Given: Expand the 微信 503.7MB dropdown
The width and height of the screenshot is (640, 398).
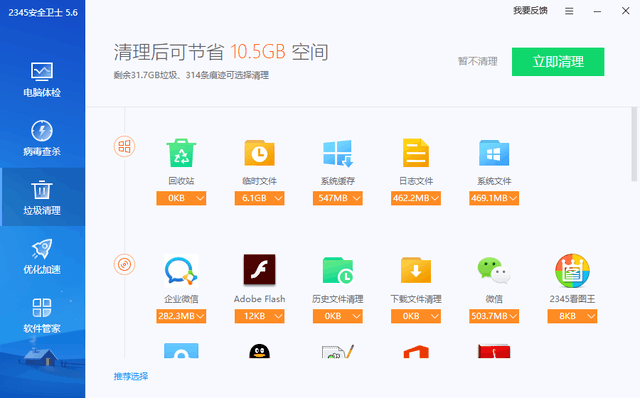Looking at the screenshot, I should click(x=494, y=316).
